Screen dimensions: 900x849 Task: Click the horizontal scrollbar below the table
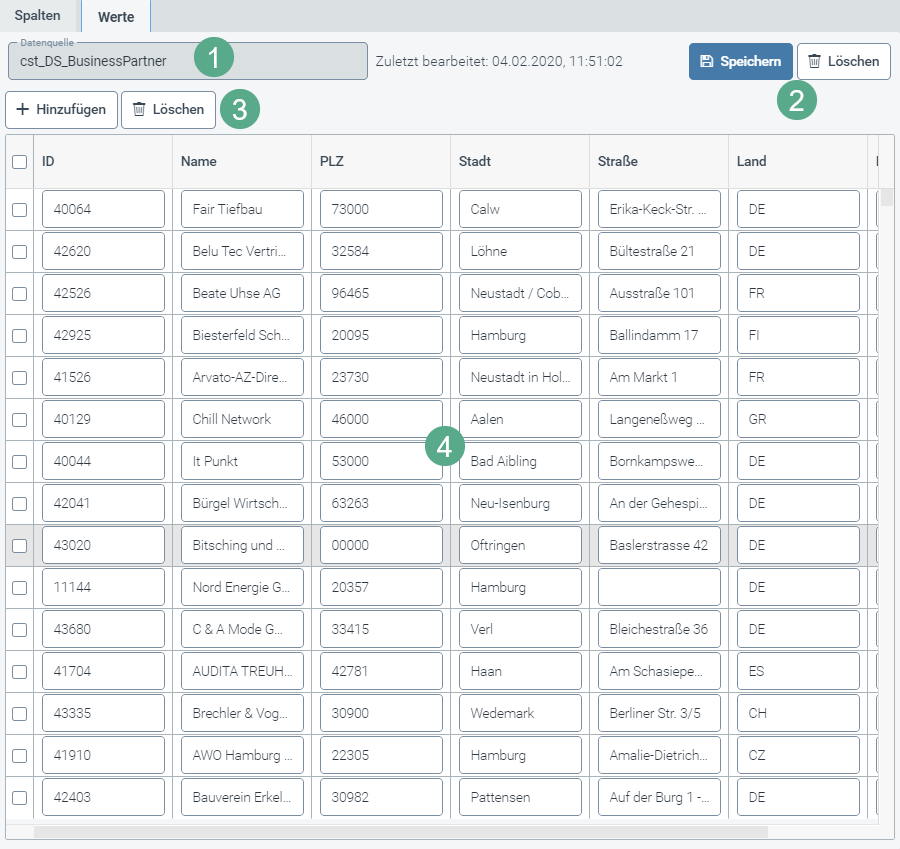tap(400, 832)
